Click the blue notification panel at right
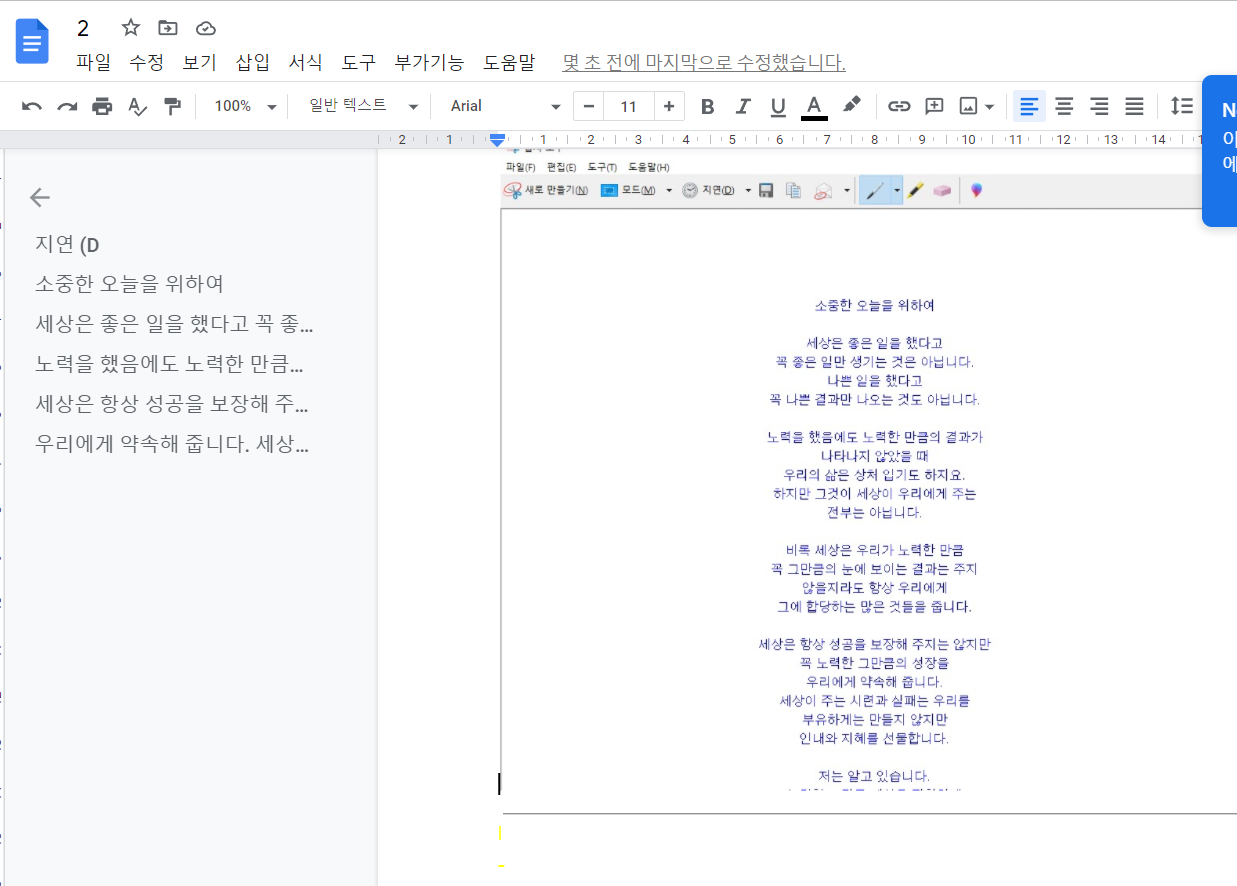The width and height of the screenshot is (1237, 886). pyautogui.click(x=1219, y=151)
